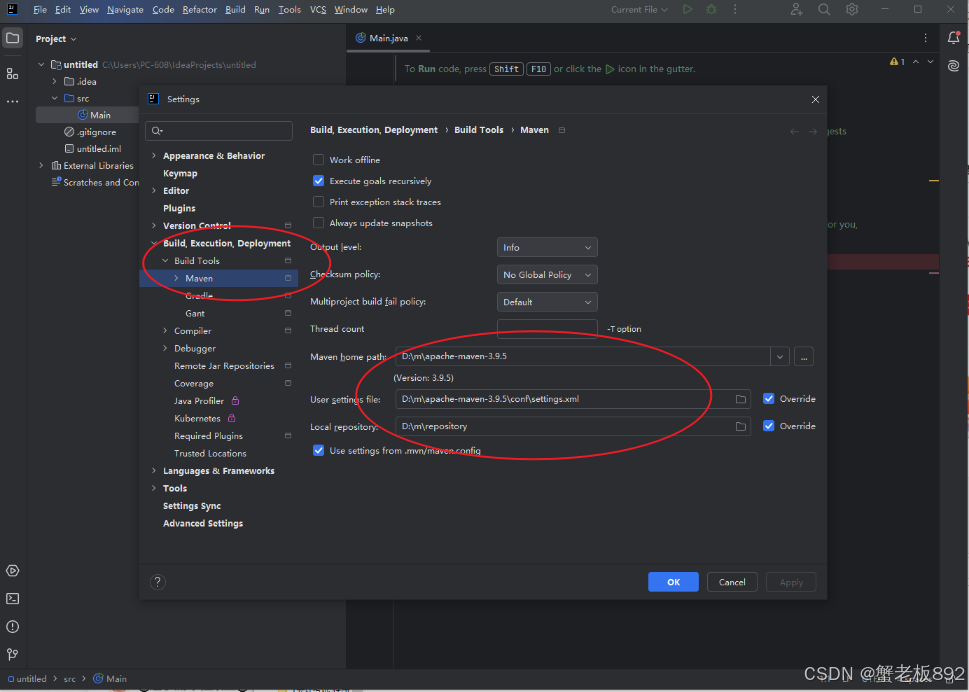
Task: Open the run toolbar kebab menu
Action: (735, 9)
